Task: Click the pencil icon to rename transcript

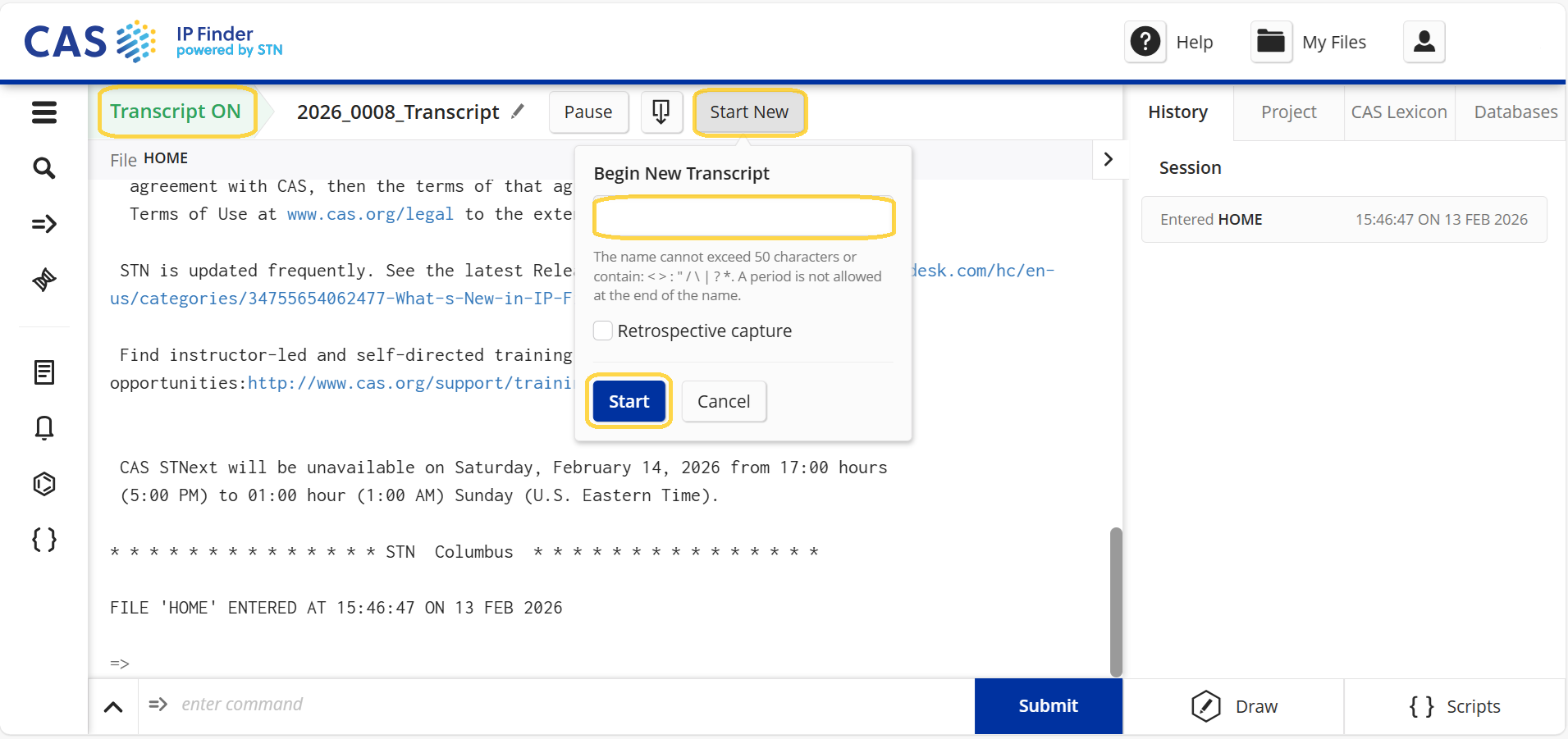Action: 518,112
